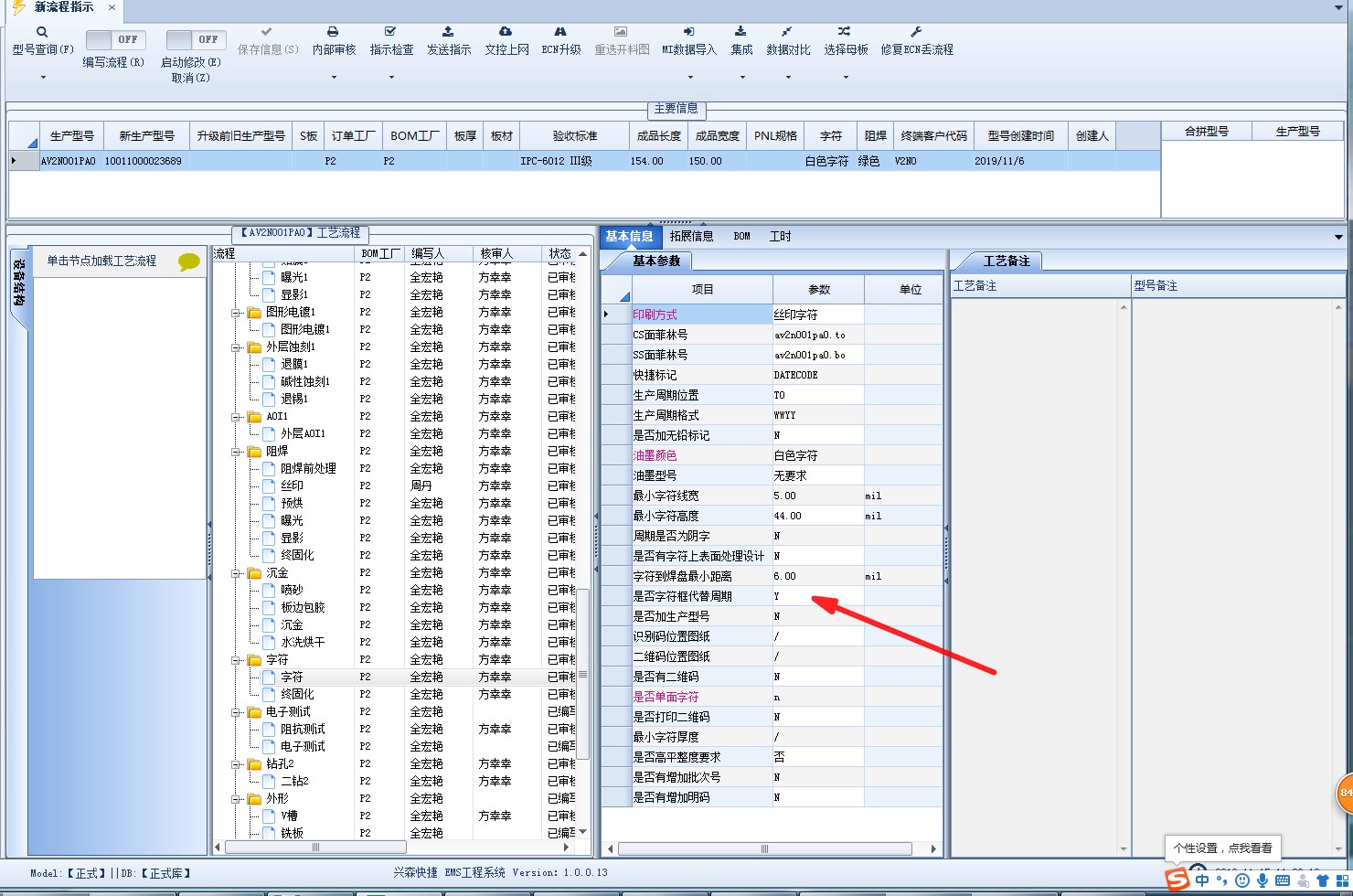Viewport: 1353px width, 896px height.
Task: Open 数据对比 compare tool
Action: (788, 42)
